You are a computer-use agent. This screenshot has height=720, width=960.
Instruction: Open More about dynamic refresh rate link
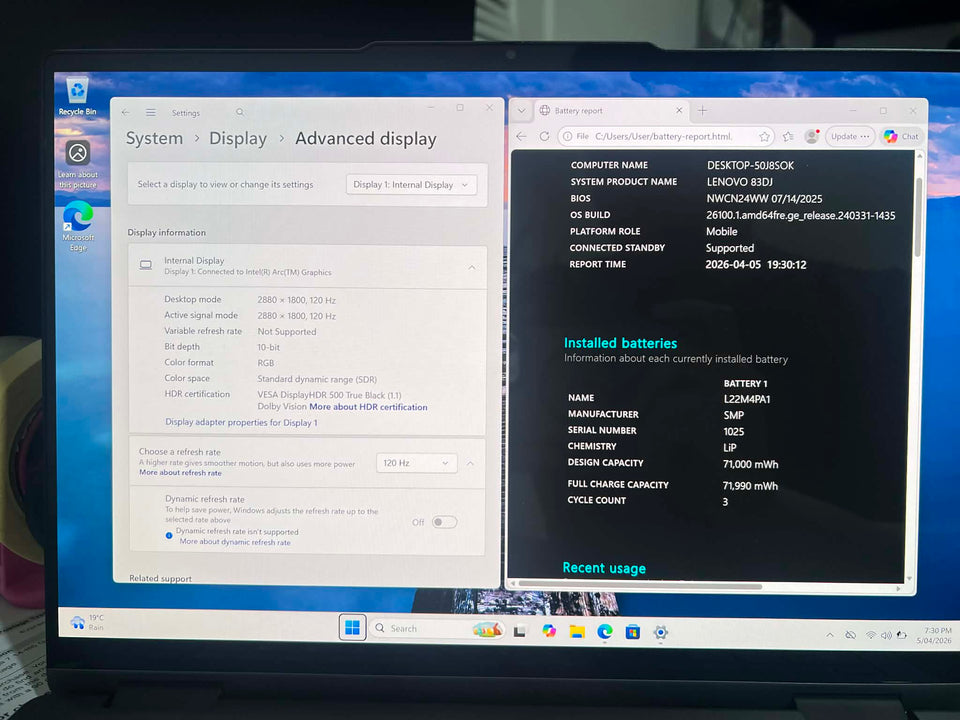pos(235,542)
